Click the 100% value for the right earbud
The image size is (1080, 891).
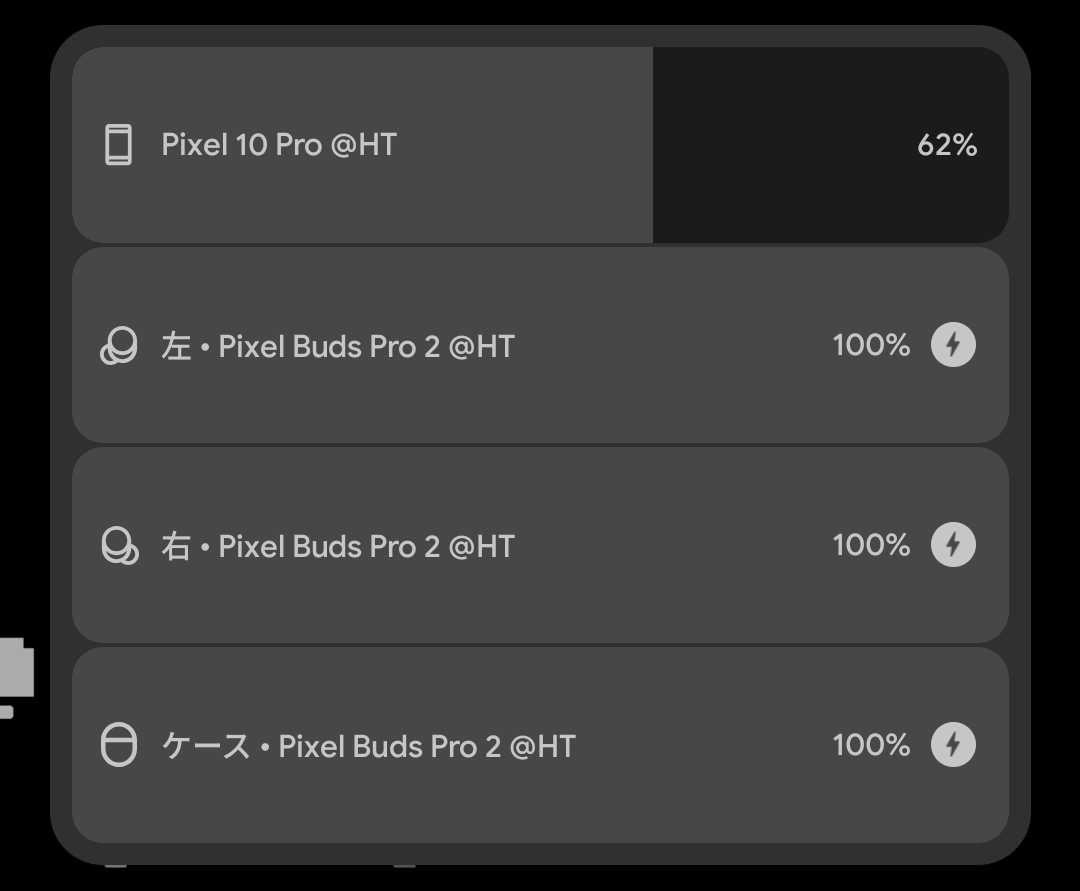pos(871,545)
